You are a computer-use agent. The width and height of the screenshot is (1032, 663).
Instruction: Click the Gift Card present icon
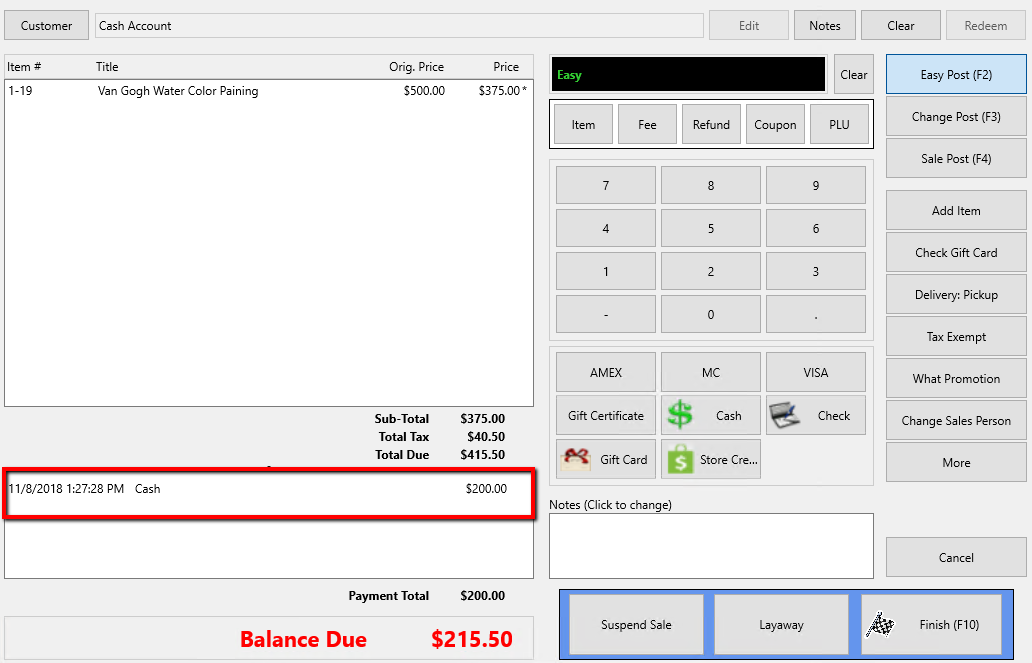pos(575,460)
